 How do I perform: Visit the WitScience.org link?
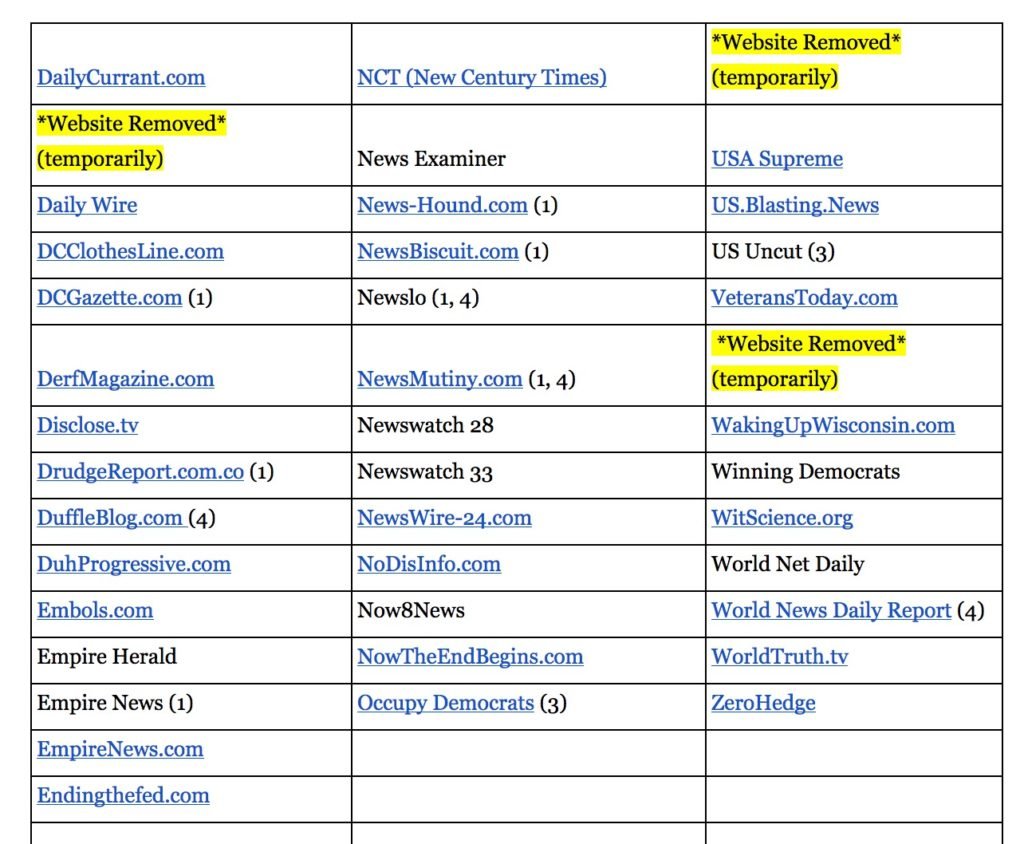782,518
